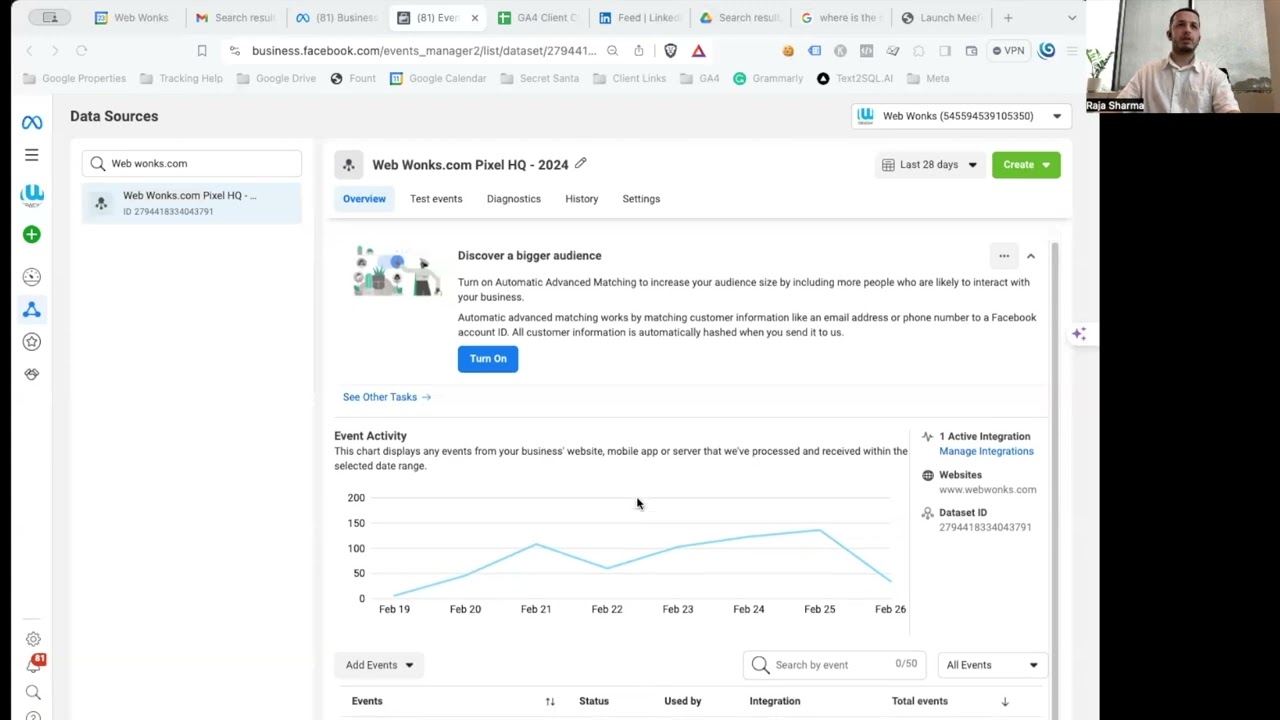Click the notifications bell icon

pos(34,664)
